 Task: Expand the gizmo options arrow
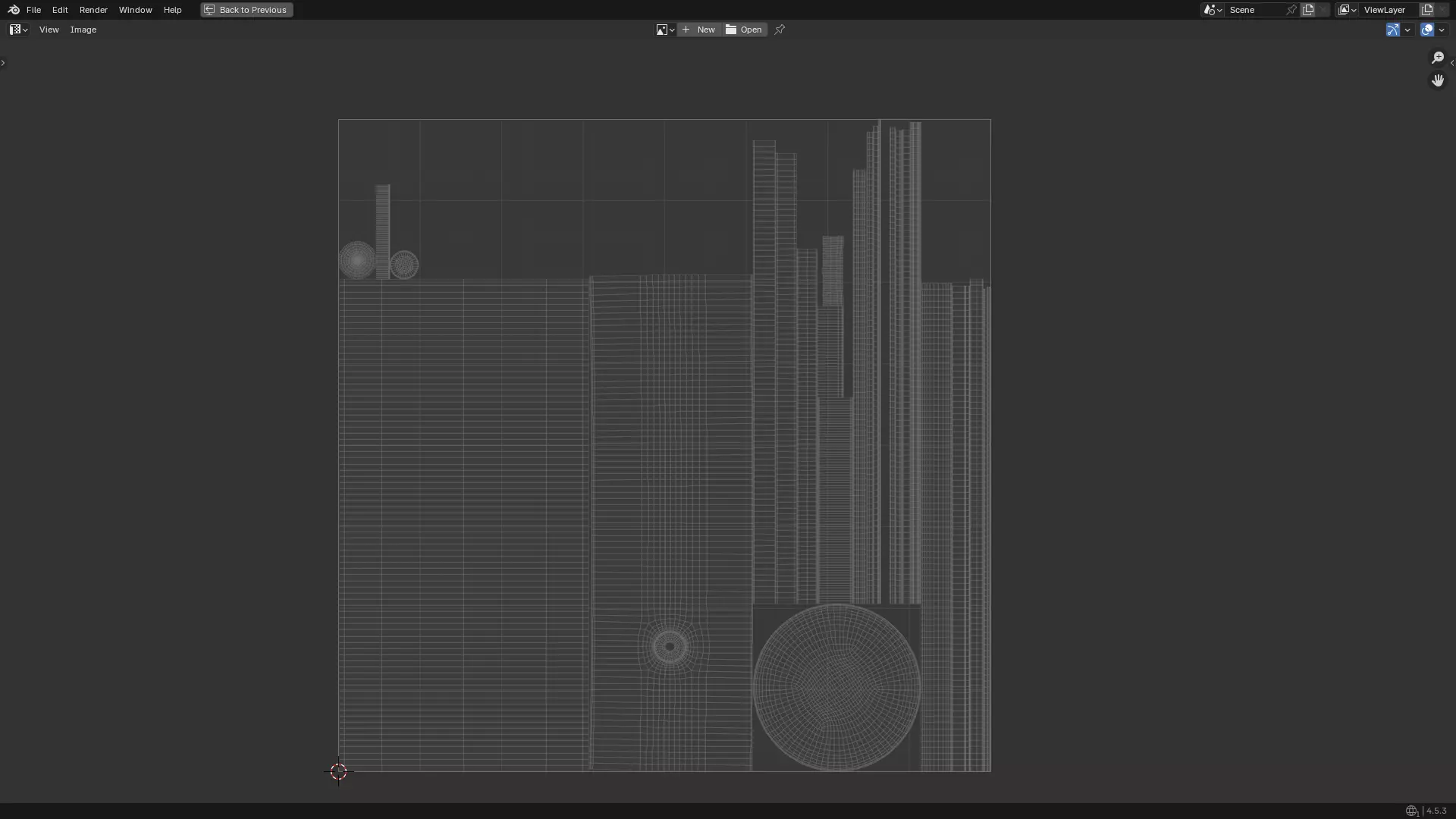coord(1407,30)
